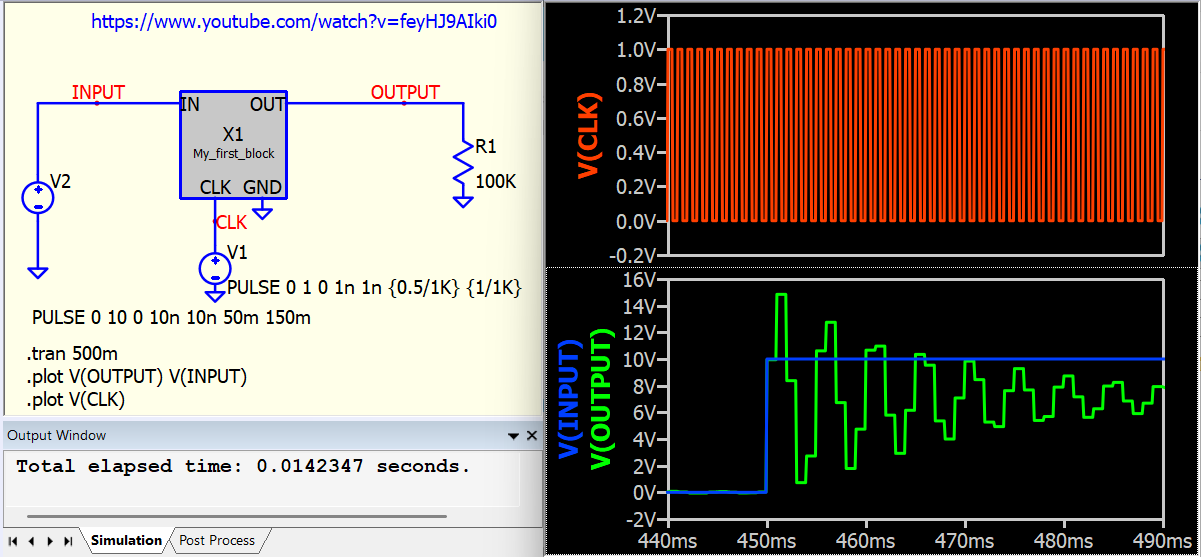
Task: Click the V(CLK) trace label
Action: [x=588, y=136]
